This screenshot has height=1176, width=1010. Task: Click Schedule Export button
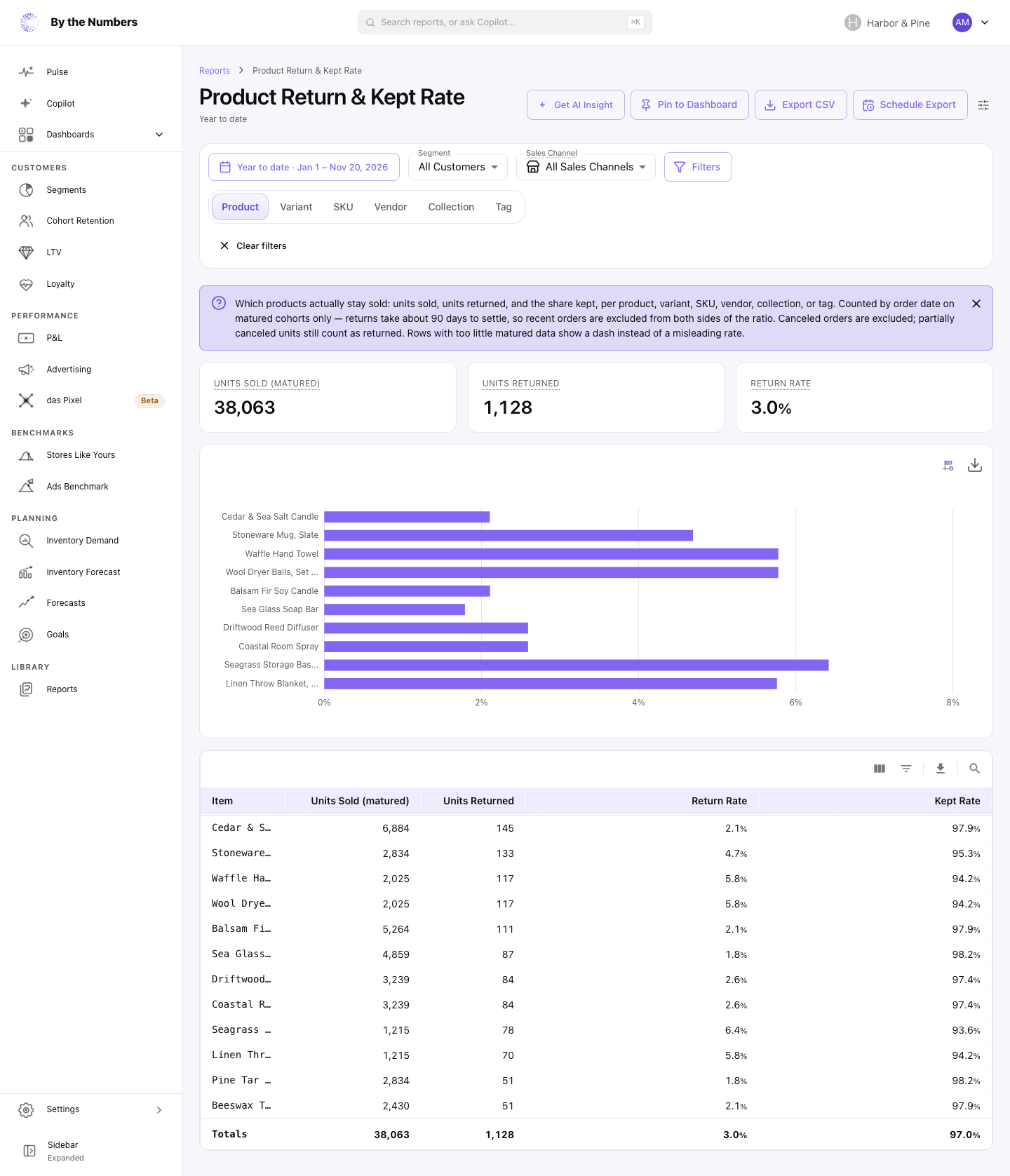(x=910, y=105)
